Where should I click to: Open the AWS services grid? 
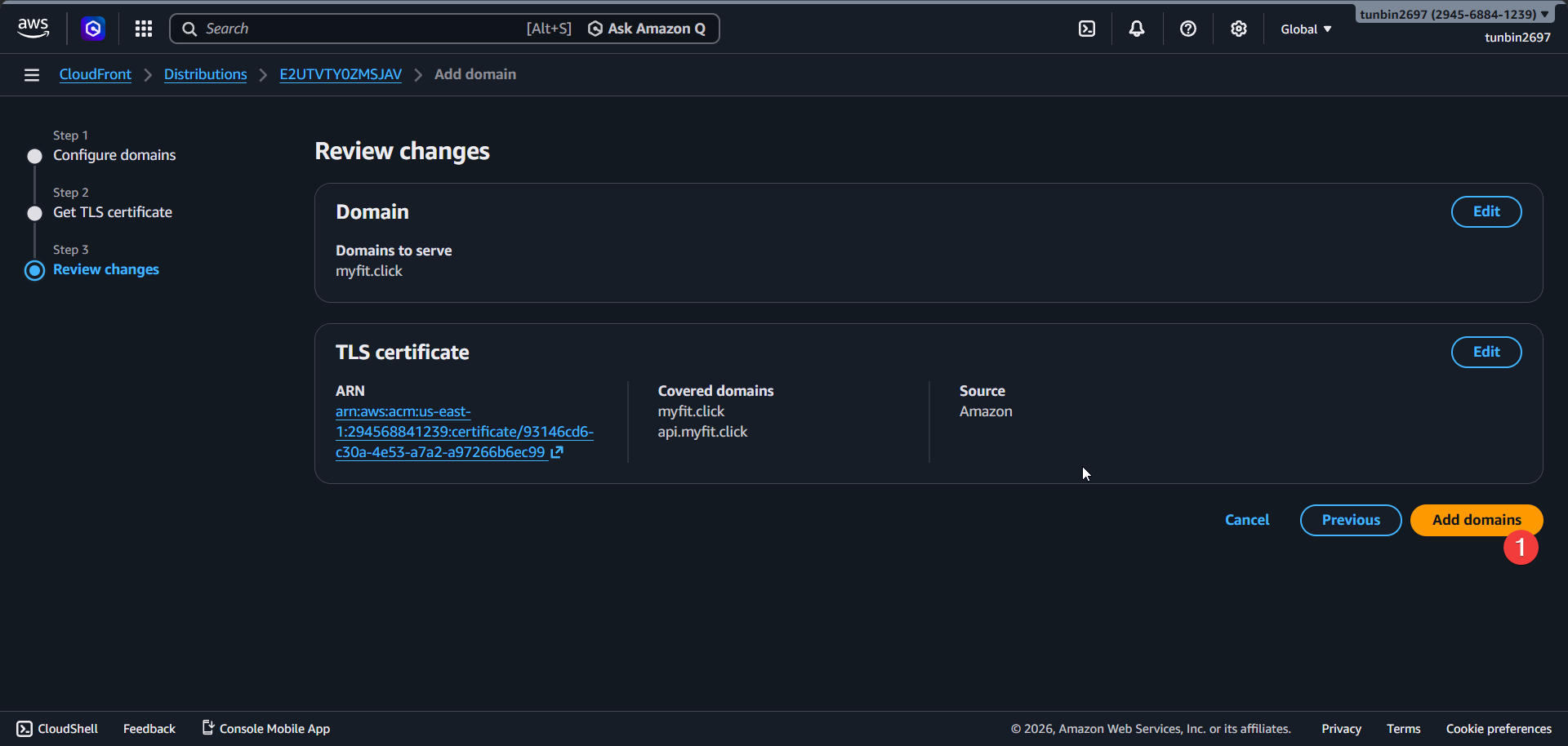point(143,29)
